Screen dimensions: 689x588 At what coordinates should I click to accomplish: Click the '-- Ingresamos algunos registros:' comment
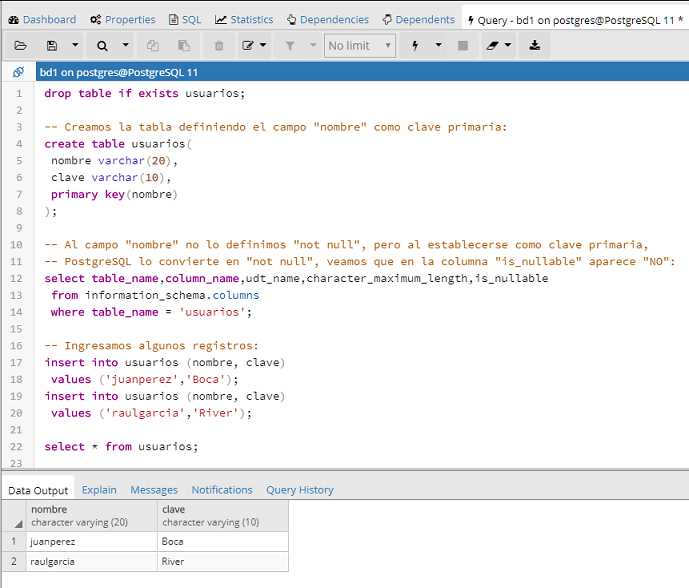tap(152, 346)
